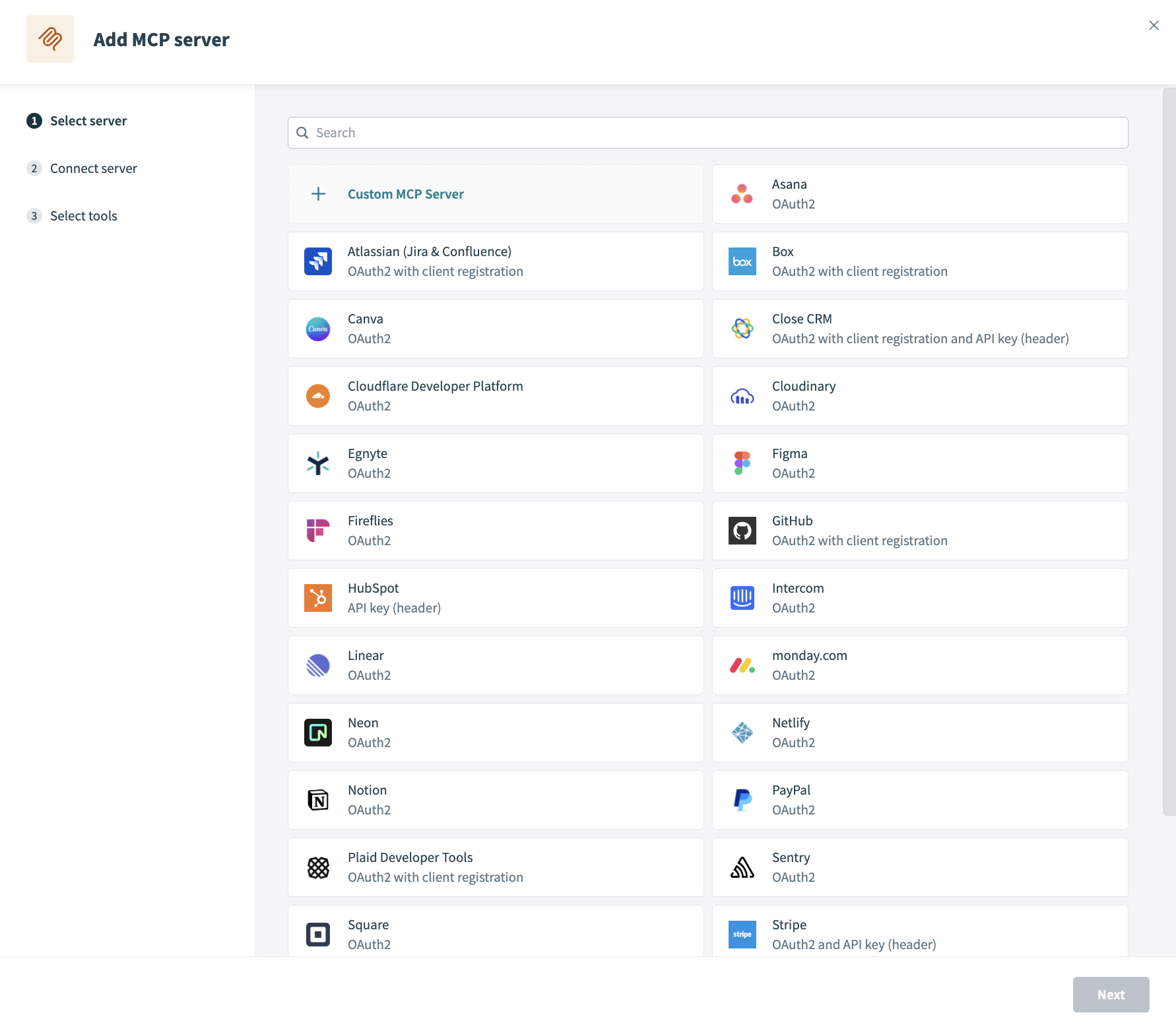The width and height of the screenshot is (1176, 1027).
Task: Choose the HubSpot icon
Action: click(x=318, y=598)
